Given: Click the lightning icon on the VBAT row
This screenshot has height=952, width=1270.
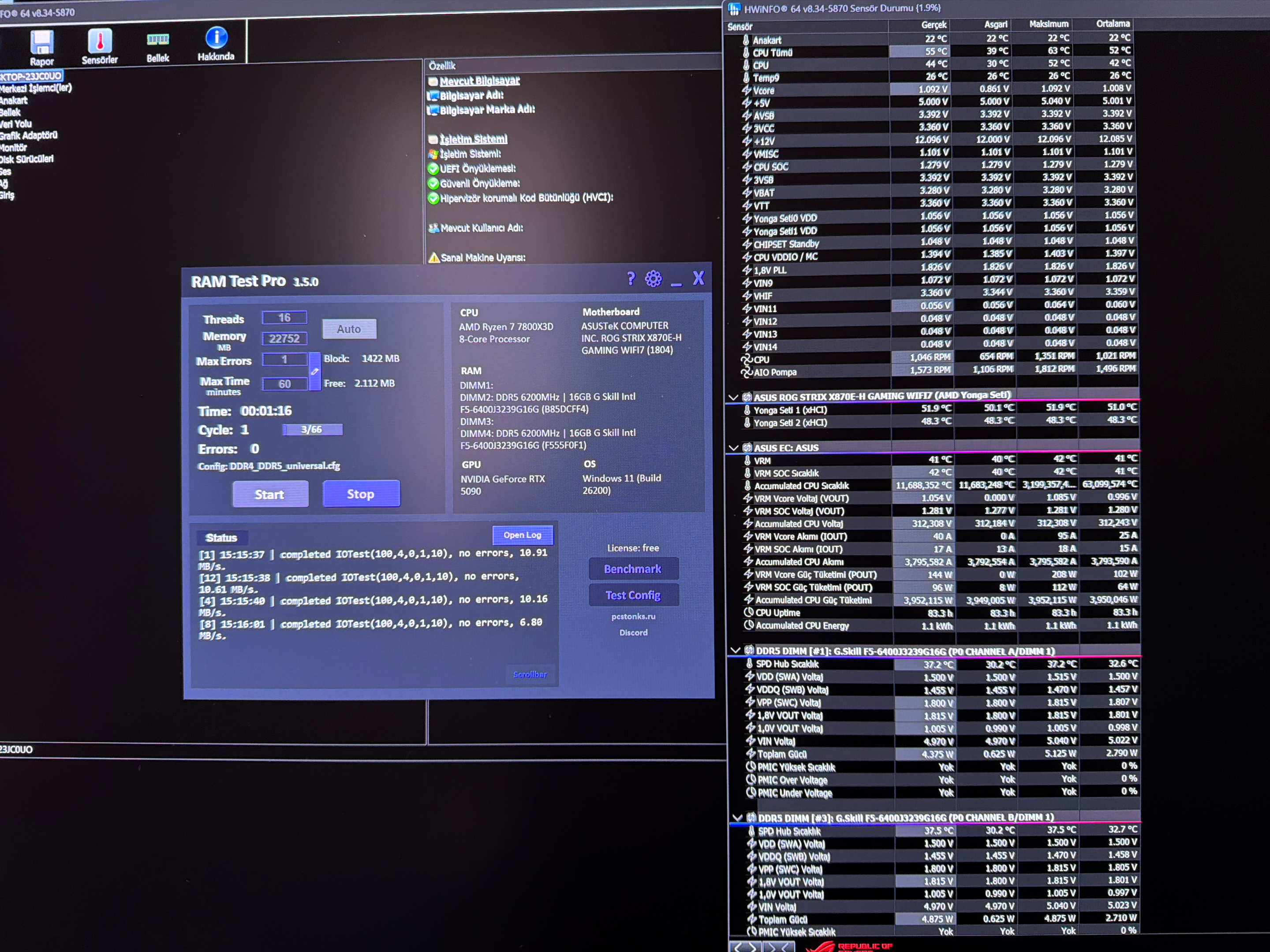Looking at the screenshot, I should 747,193.
